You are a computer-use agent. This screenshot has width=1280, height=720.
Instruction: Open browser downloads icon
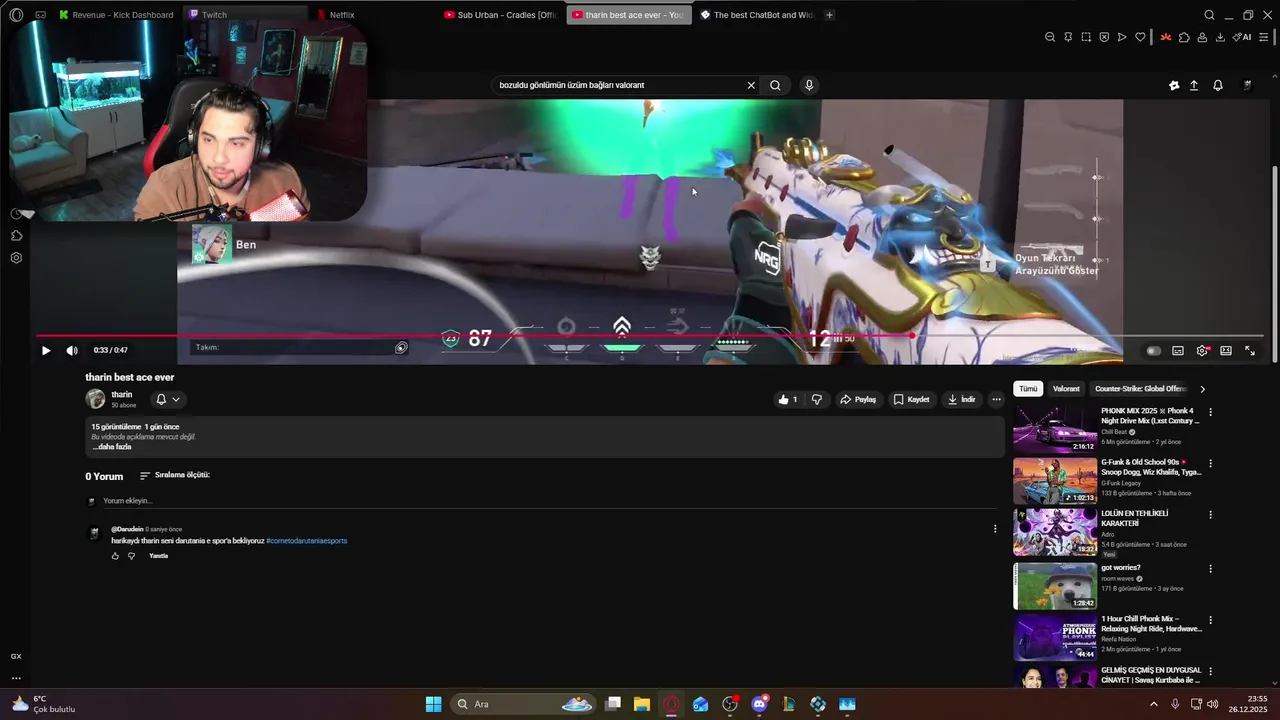click(1220, 37)
